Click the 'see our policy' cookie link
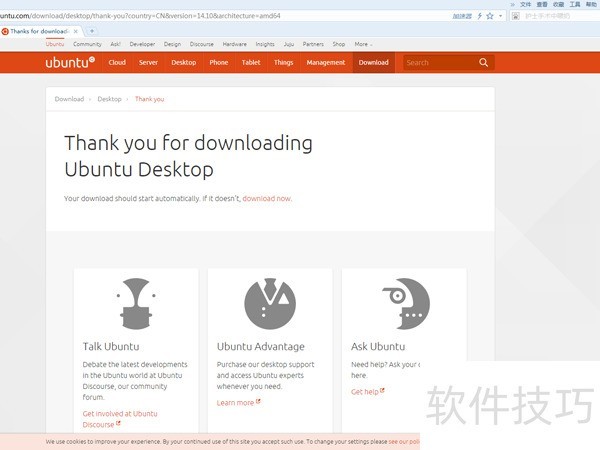The image size is (600, 450). click(404, 442)
